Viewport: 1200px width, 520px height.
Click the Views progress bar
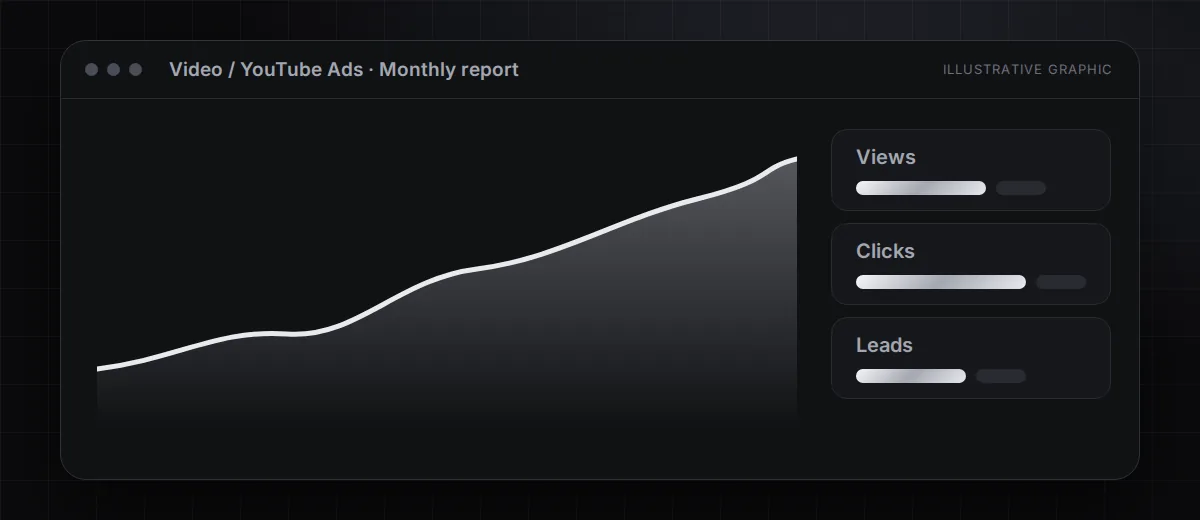(921, 188)
